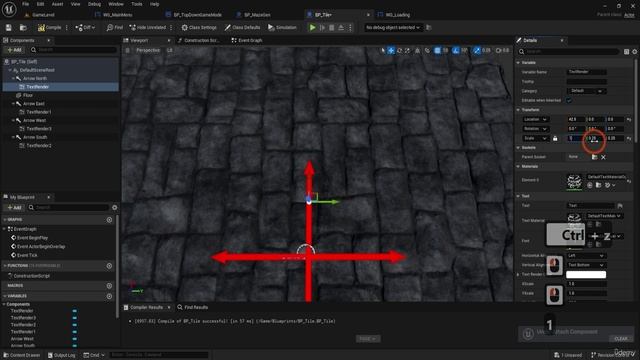This screenshot has height=360, width=640.
Task: Start Simulation mode
Action: pos(282,28)
